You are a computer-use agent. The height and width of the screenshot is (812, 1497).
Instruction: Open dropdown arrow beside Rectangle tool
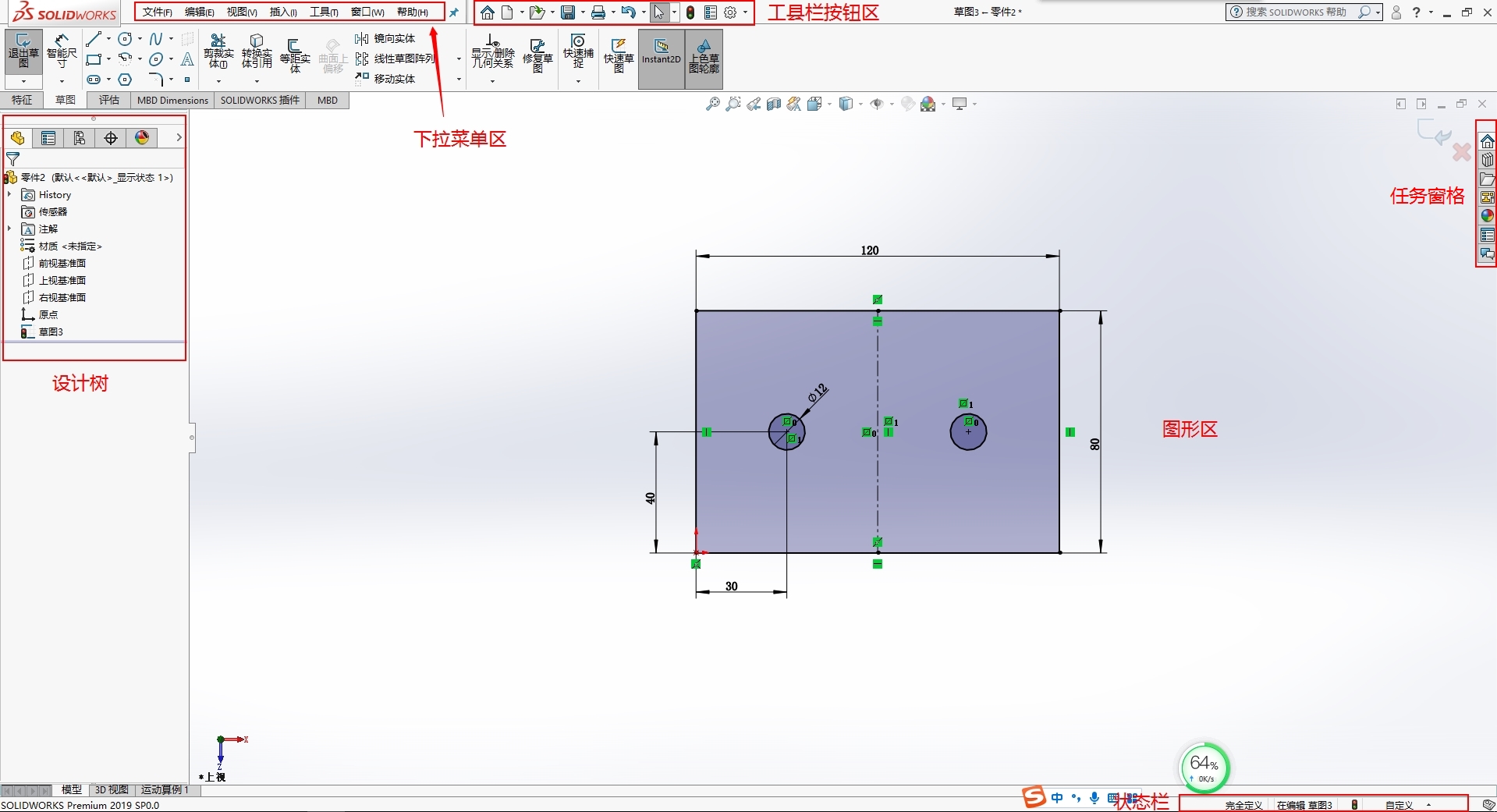click(108, 59)
